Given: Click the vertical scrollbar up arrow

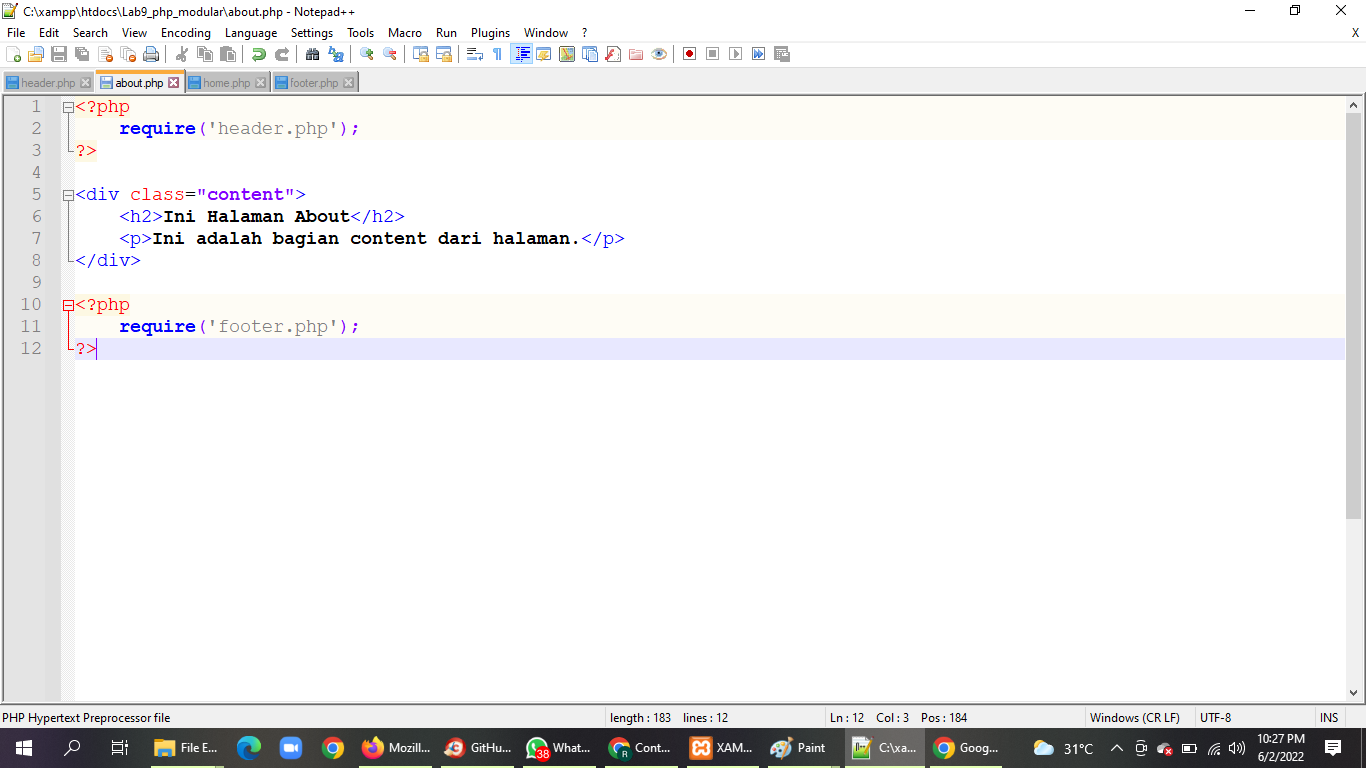Looking at the screenshot, I should 1355,105.
